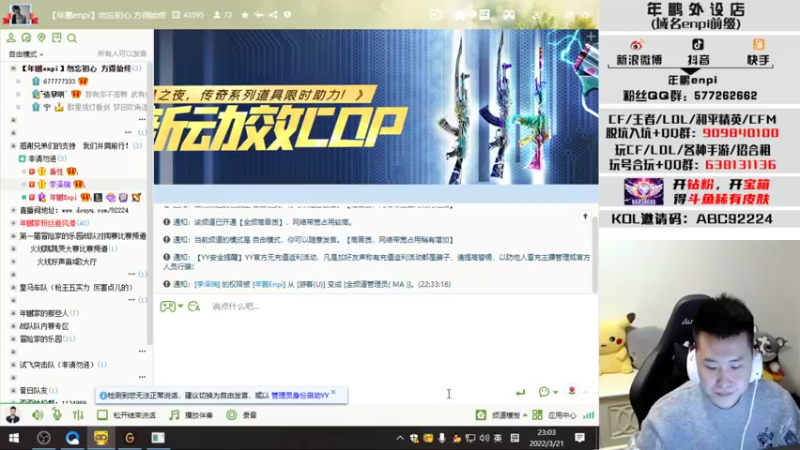Screen dimensions: 800x450
Task: Click 播放伴奏 music accompaniment button
Action: [191, 415]
